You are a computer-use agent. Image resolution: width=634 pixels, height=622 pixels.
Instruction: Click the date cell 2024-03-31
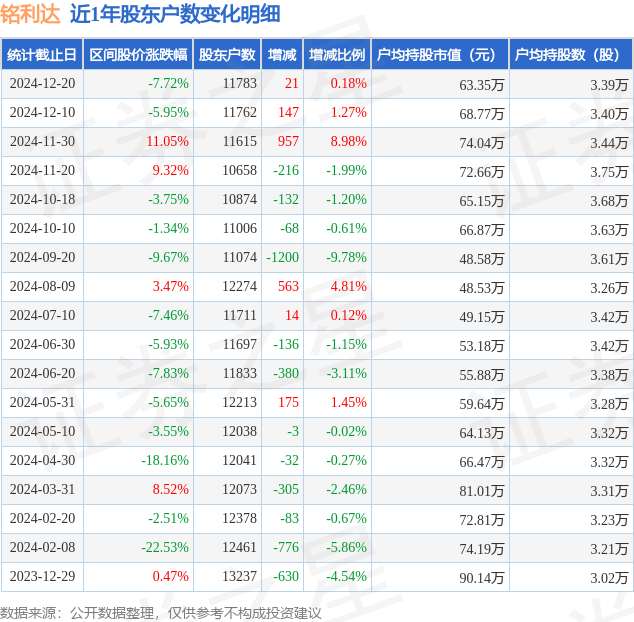42,489
